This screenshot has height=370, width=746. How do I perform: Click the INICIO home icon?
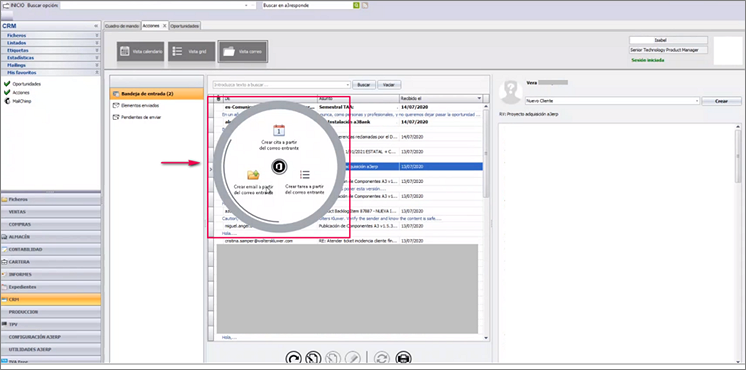6,5
